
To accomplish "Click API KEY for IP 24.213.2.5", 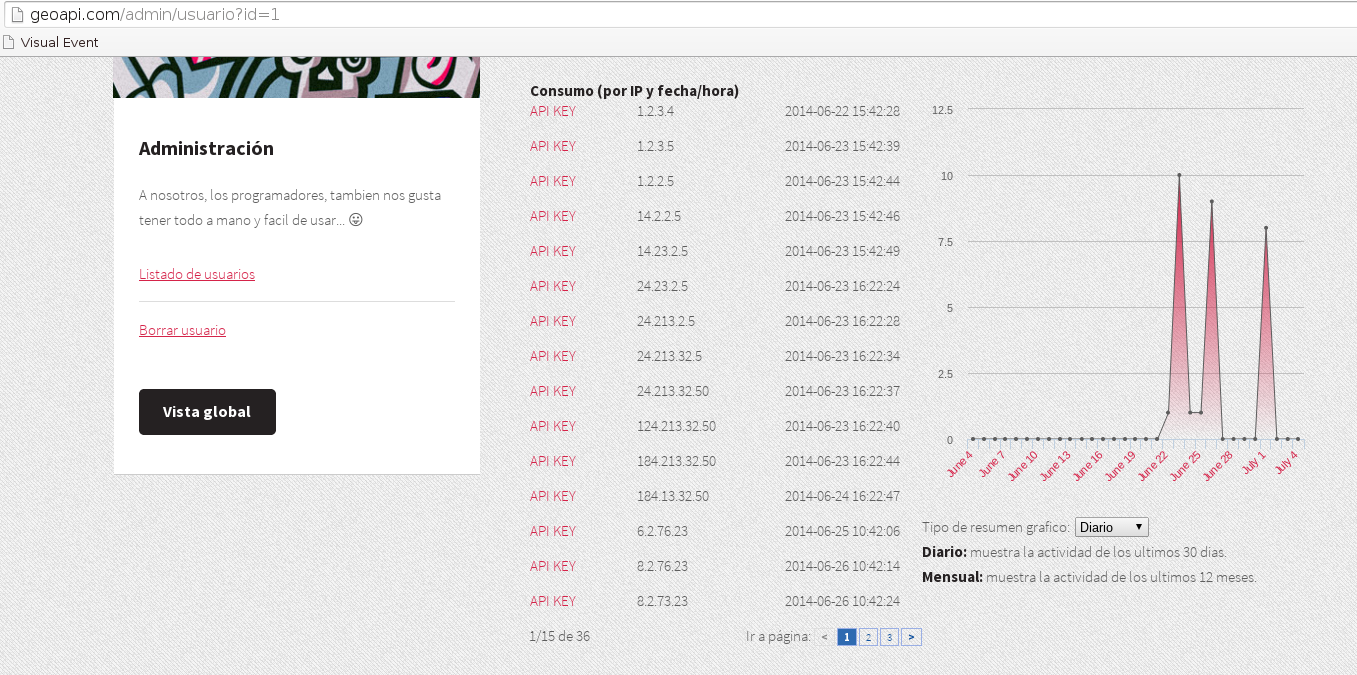I will [x=553, y=321].
